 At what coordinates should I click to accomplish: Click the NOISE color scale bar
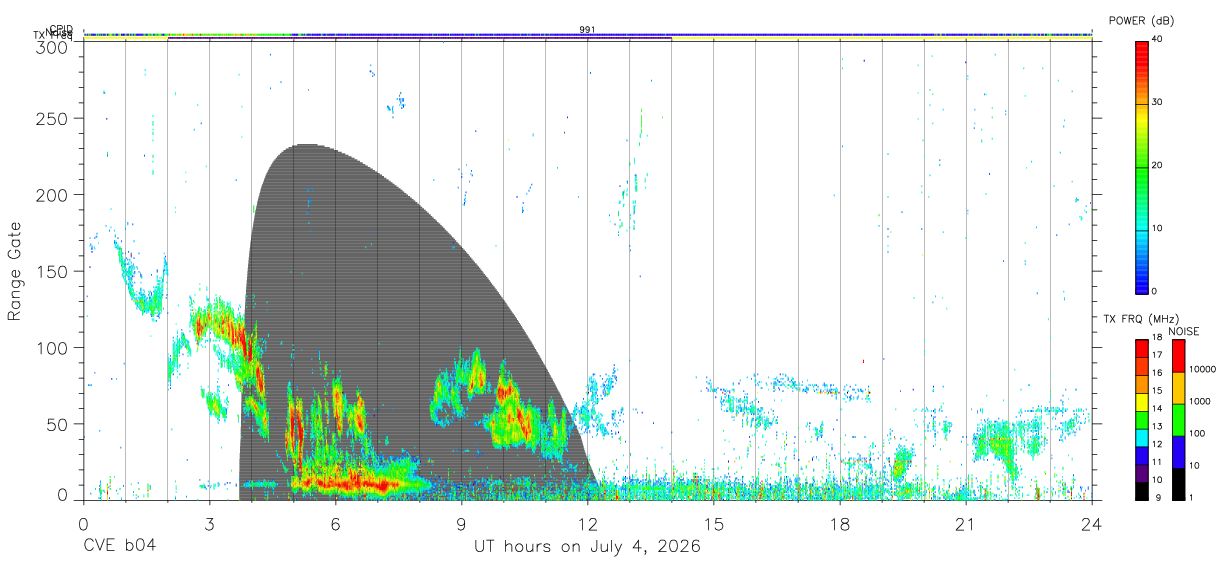point(1179,419)
